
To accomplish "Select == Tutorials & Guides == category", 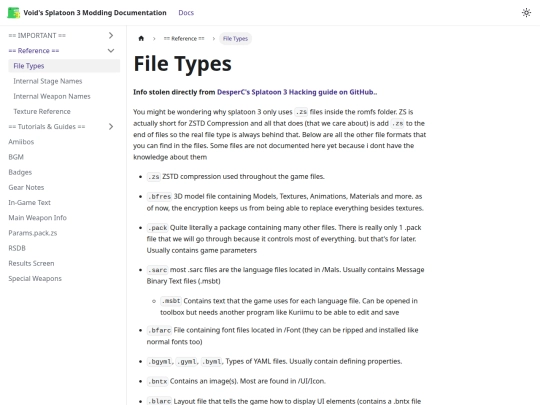I will point(47,126).
